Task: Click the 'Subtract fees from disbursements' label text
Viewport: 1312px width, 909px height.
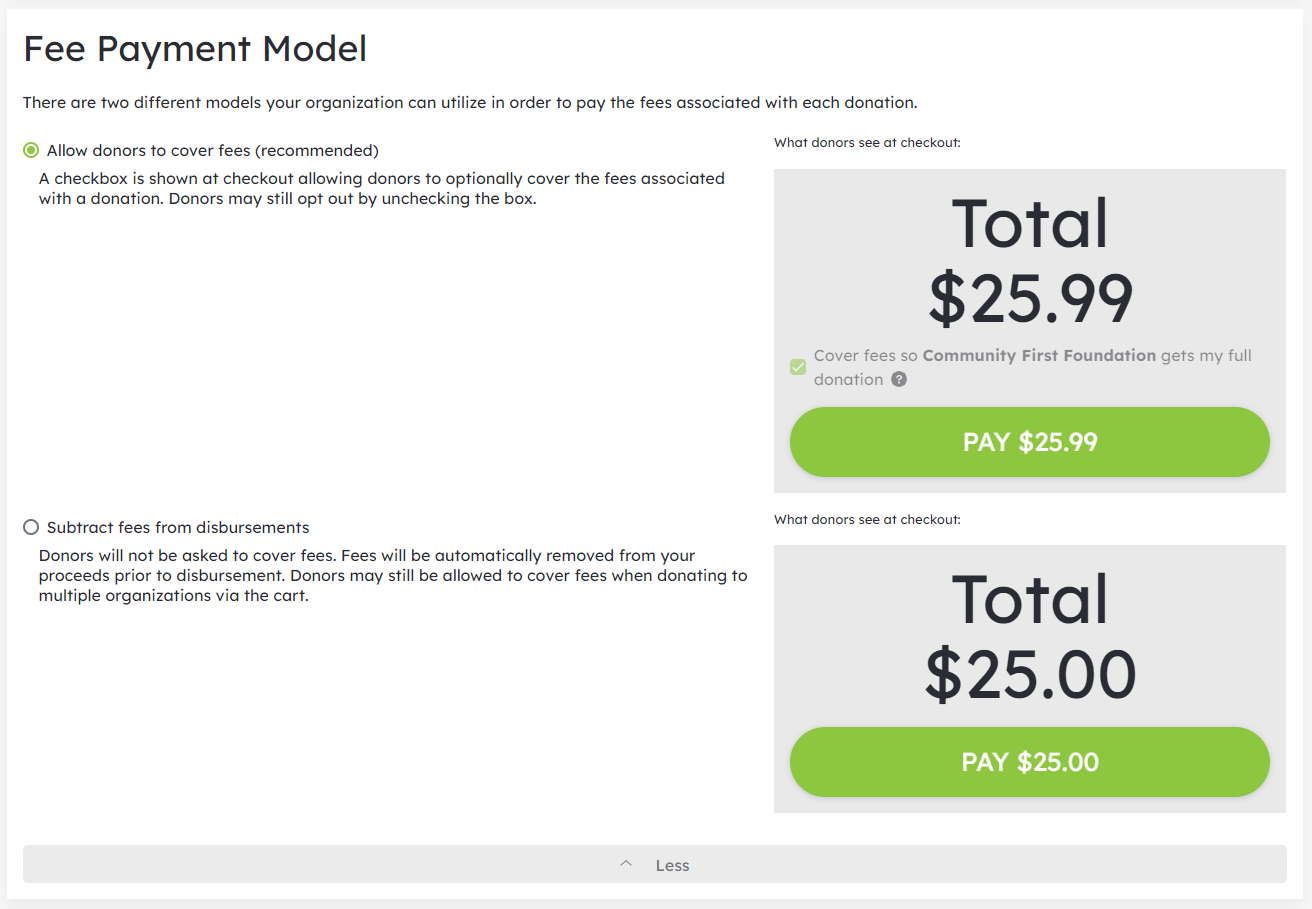Action: 178,527
